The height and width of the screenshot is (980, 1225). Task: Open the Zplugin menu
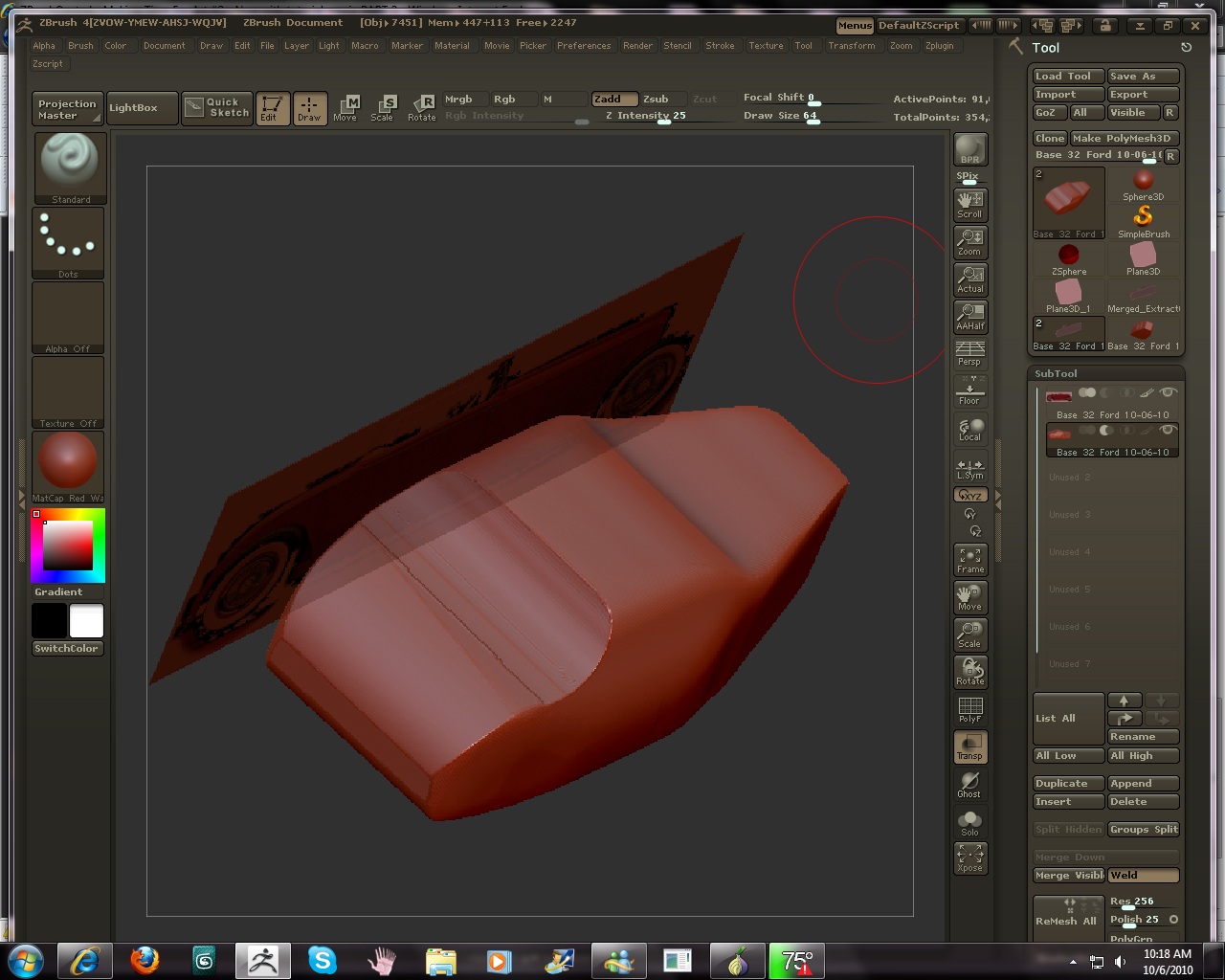[939, 45]
